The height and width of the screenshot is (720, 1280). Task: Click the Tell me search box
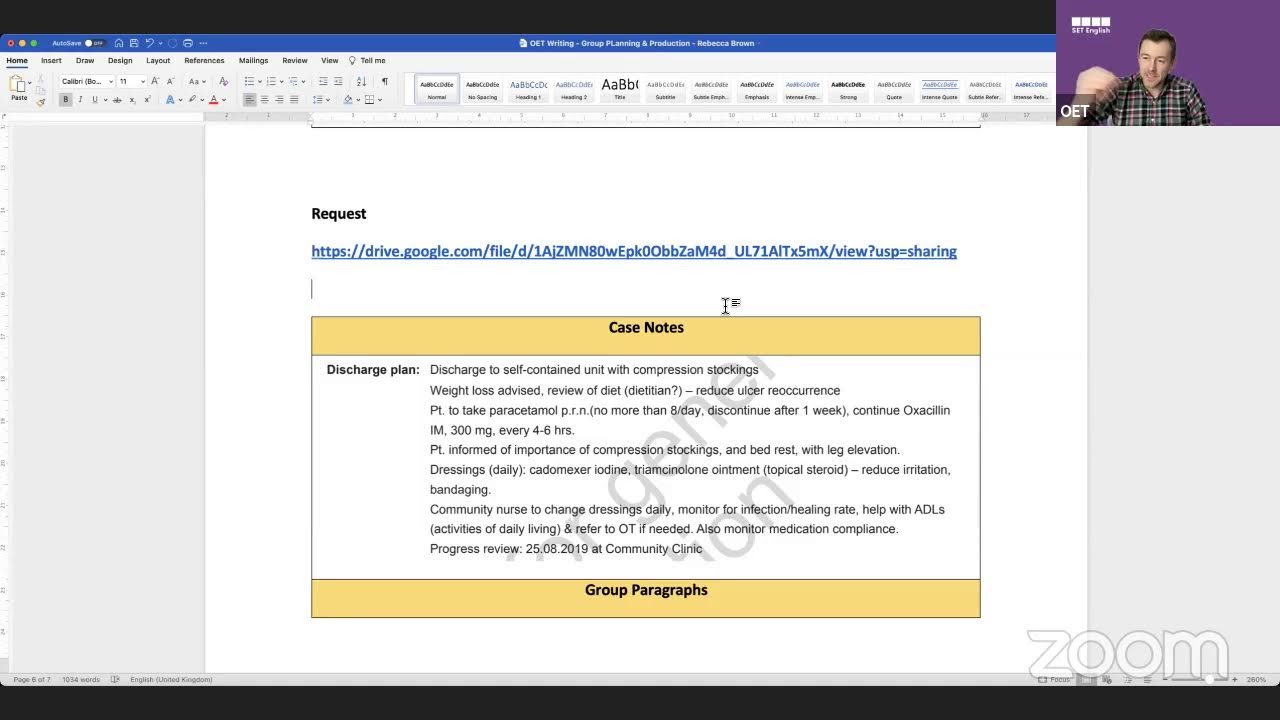click(x=367, y=60)
